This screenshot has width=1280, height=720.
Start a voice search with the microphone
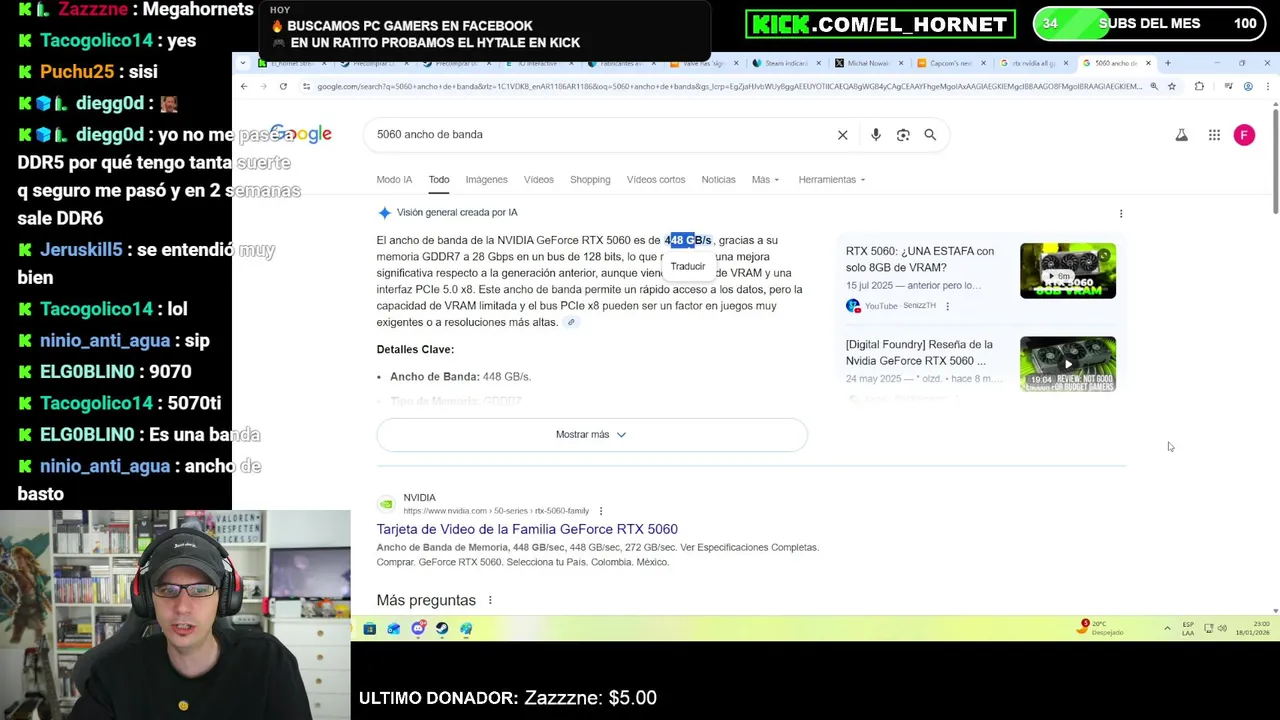pyautogui.click(x=876, y=135)
